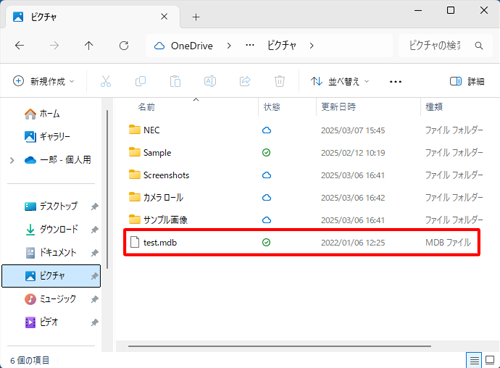The height and width of the screenshot is (368, 500).
Task: Open the toolbar see-more ellipsis menu
Action: click(395, 82)
